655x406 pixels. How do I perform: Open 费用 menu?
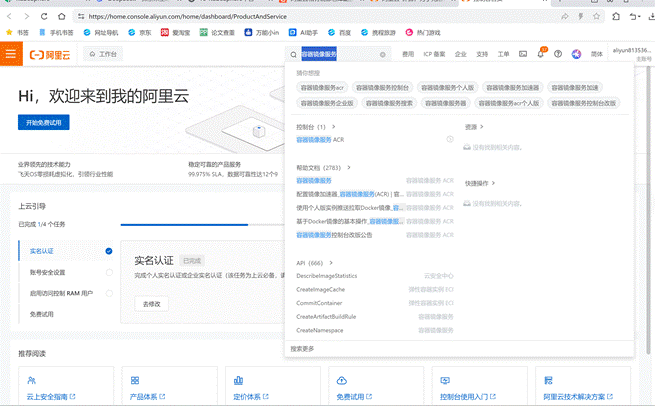point(408,54)
